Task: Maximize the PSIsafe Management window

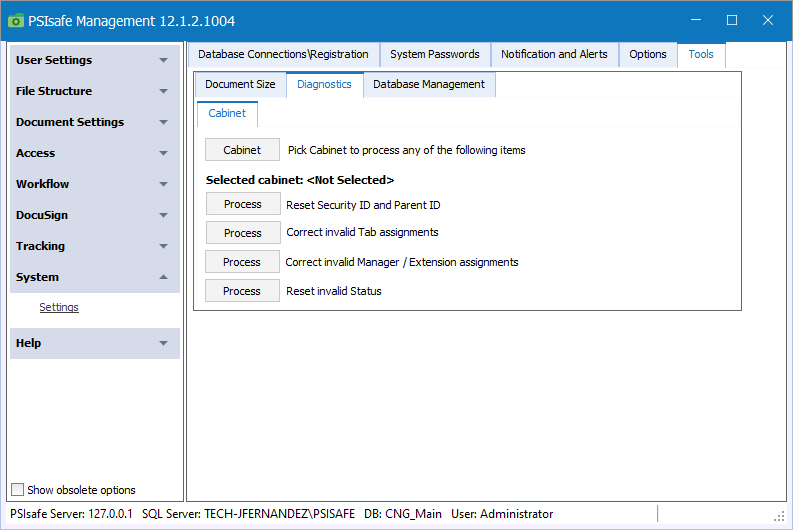Action: click(x=732, y=20)
